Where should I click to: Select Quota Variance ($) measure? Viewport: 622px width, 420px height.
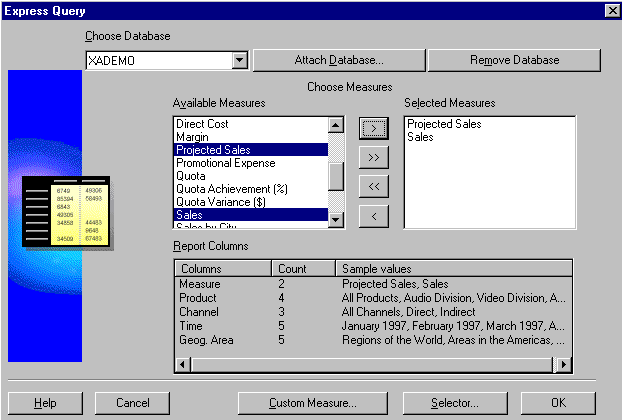coord(251,202)
